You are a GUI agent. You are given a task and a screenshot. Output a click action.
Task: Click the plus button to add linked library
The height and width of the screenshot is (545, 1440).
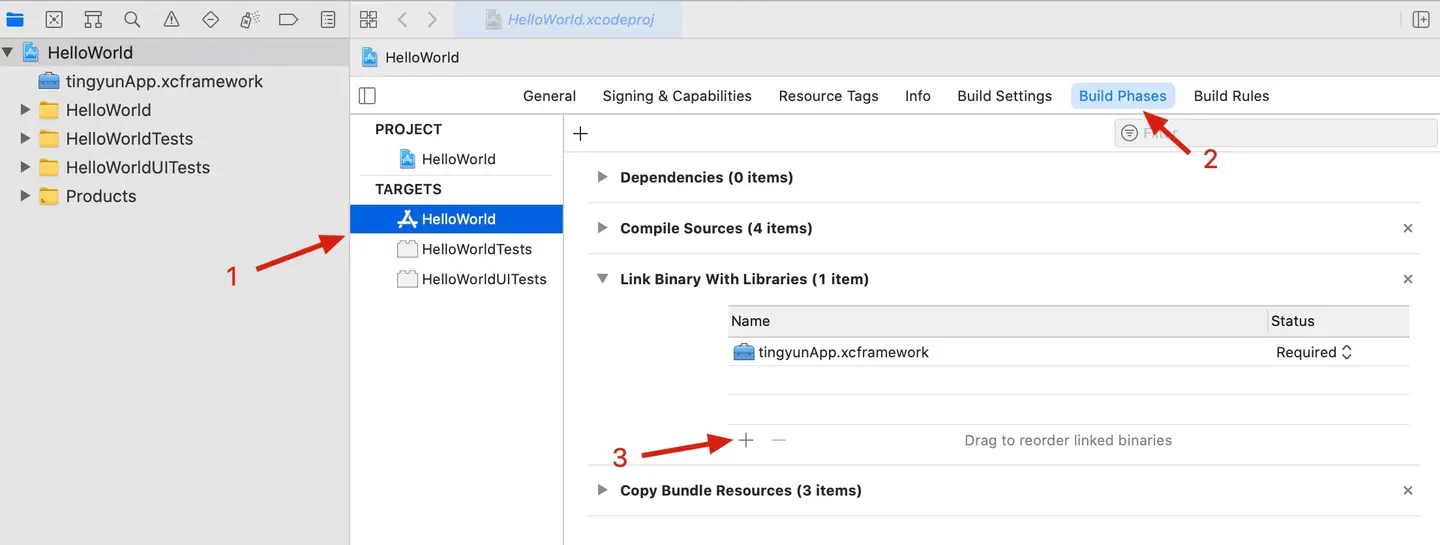[746, 440]
